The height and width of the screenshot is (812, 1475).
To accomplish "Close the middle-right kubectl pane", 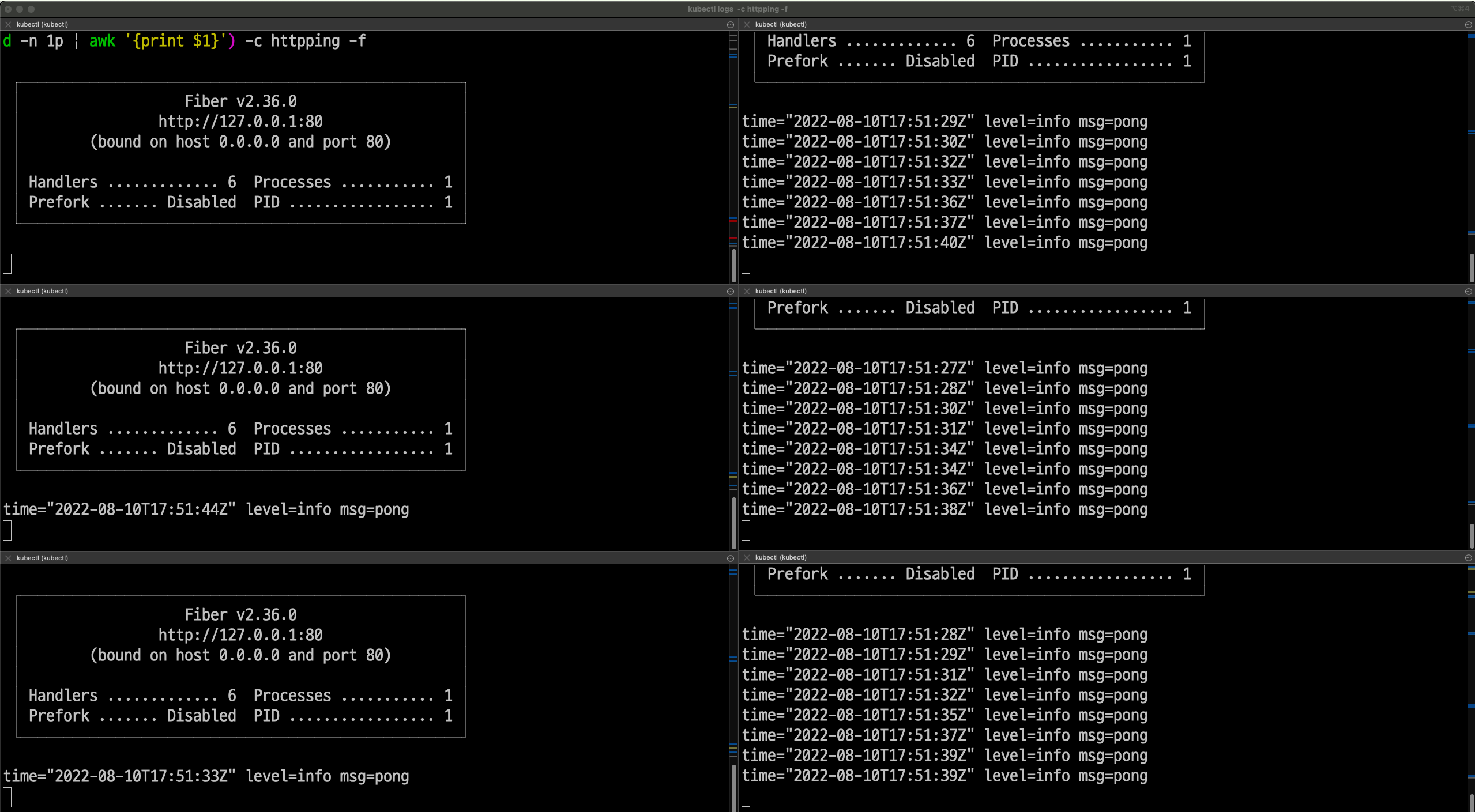I will (747, 292).
